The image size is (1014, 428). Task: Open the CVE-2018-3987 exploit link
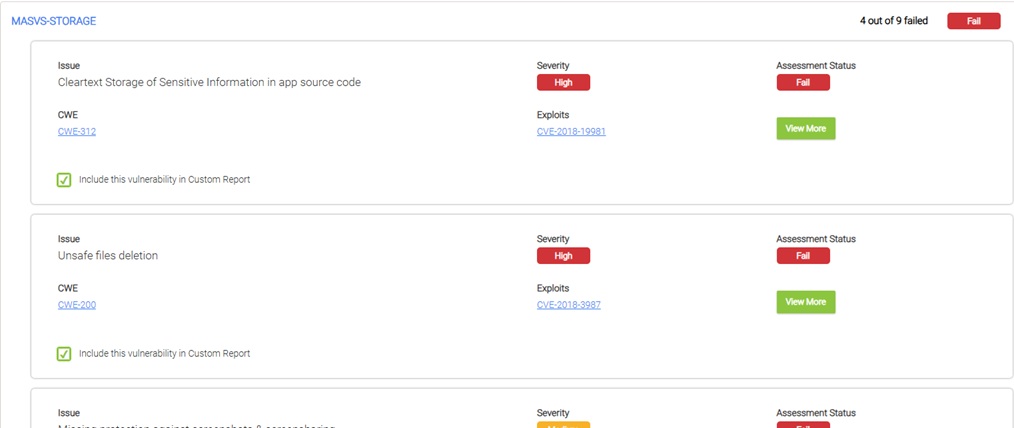[x=568, y=305]
